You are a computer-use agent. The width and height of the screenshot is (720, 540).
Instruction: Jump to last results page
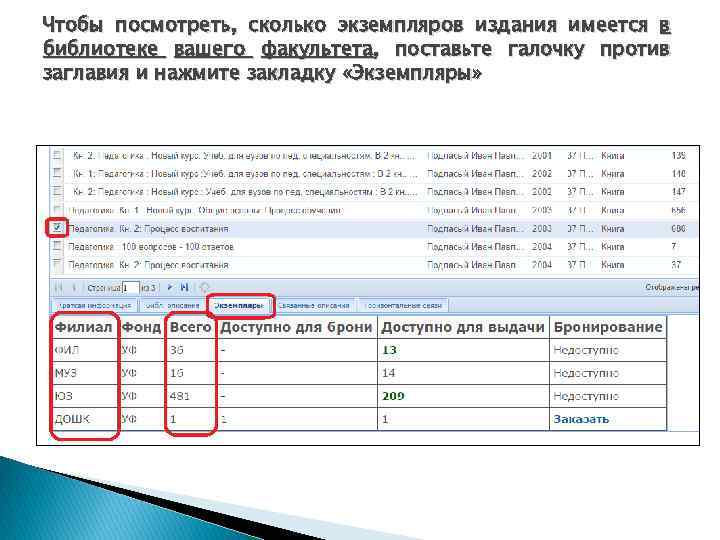185,287
